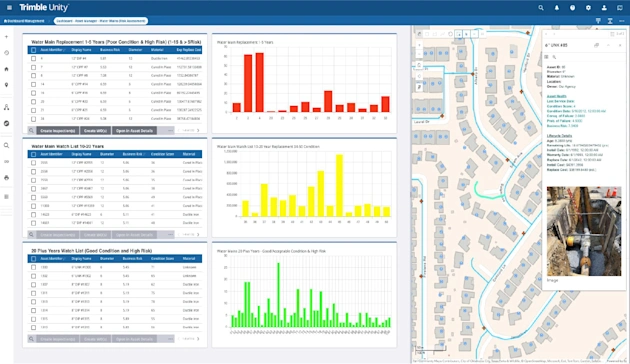Click the zoom-to magnifier icon in asset popup

click(x=554, y=57)
